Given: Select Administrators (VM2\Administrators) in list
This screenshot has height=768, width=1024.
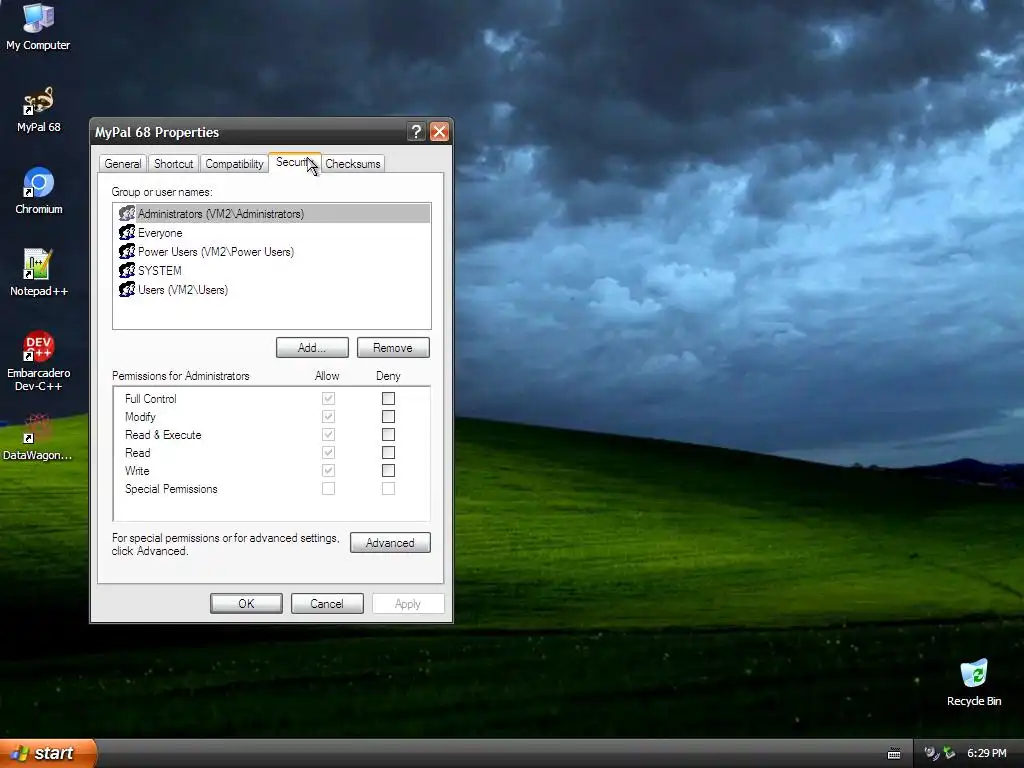Looking at the screenshot, I should click(x=272, y=214).
